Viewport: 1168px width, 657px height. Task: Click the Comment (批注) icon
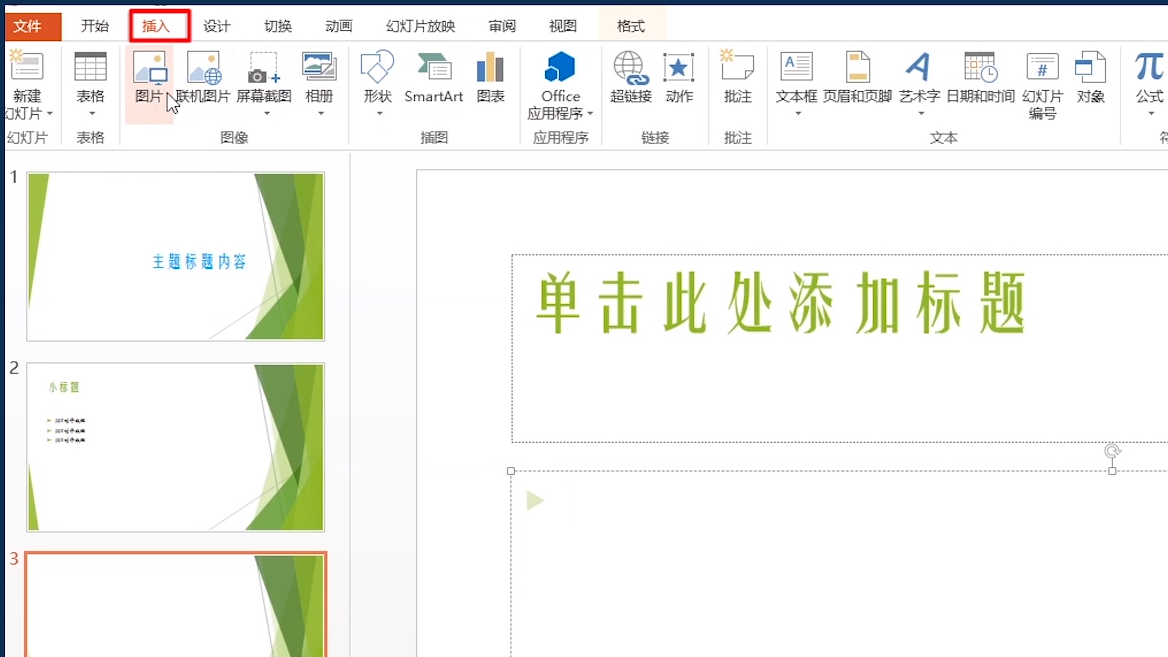737,65
